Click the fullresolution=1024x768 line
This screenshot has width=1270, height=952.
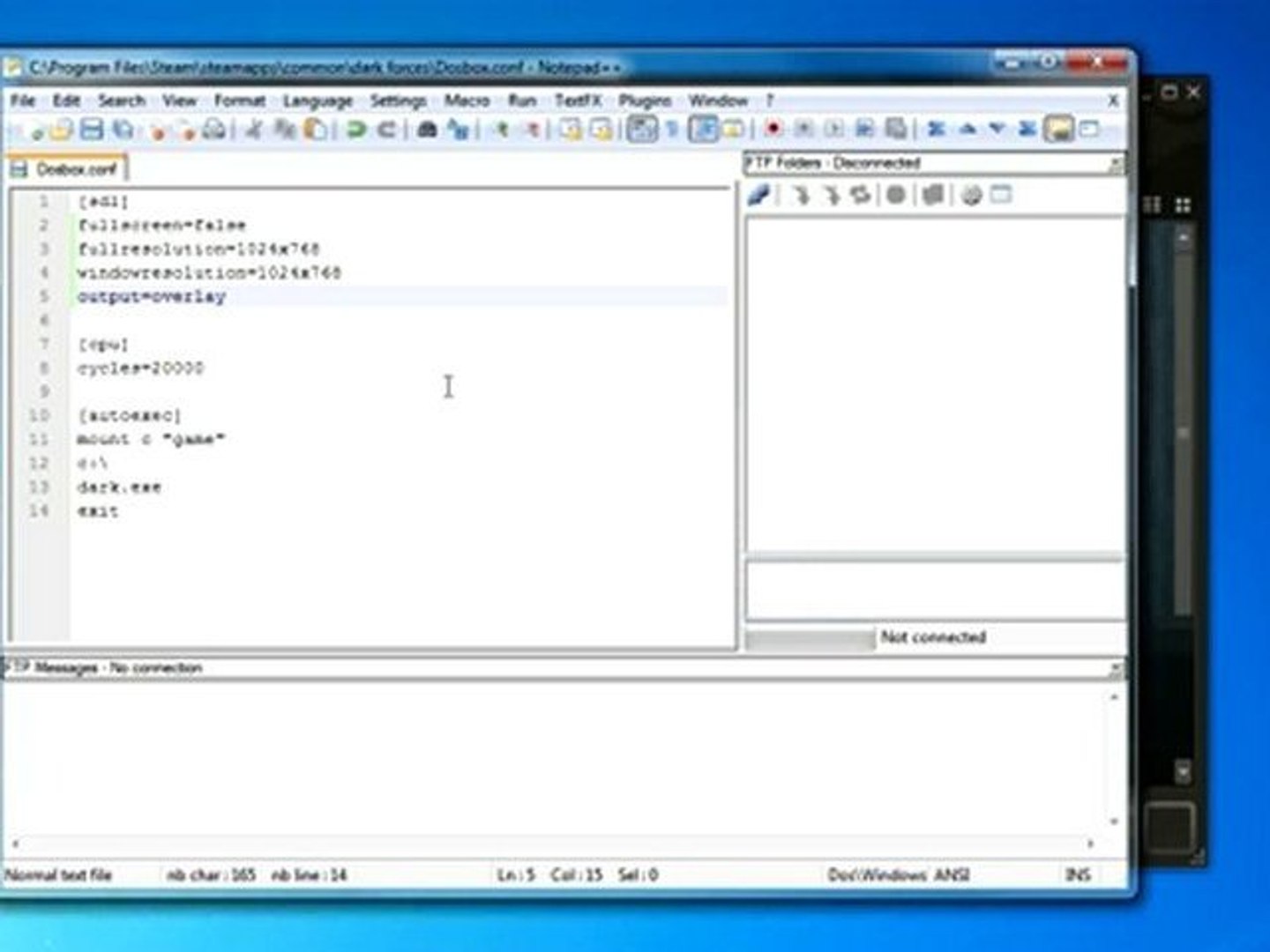pyautogui.click(x=198, y=249)
